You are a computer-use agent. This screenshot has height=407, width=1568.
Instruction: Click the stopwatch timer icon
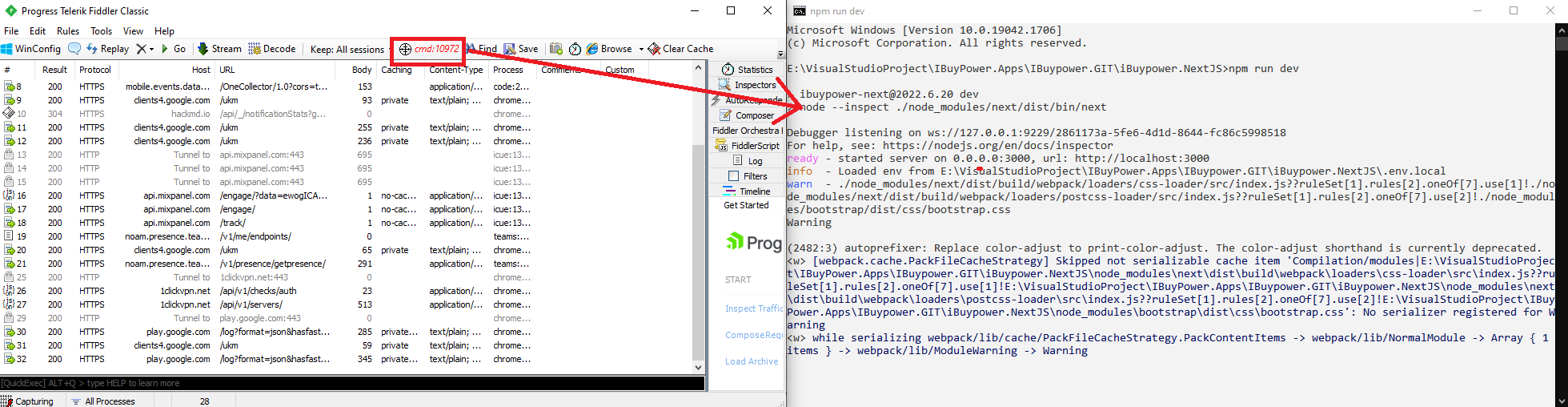pos(575,49)
